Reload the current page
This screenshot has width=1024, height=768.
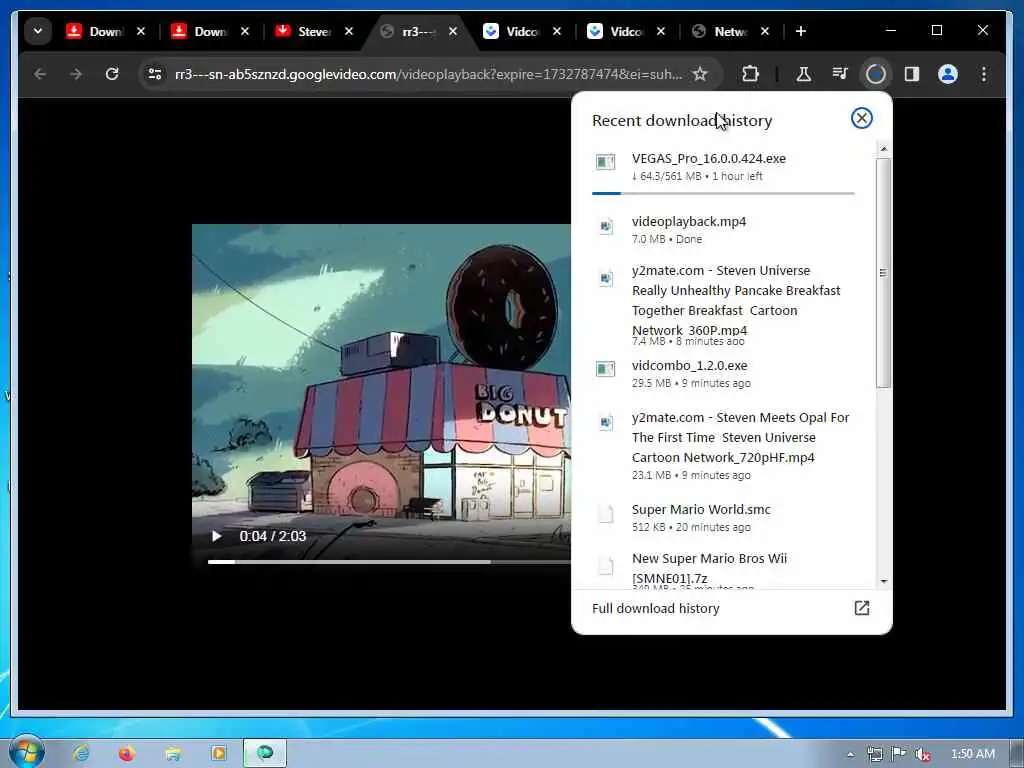click(112, 74)
